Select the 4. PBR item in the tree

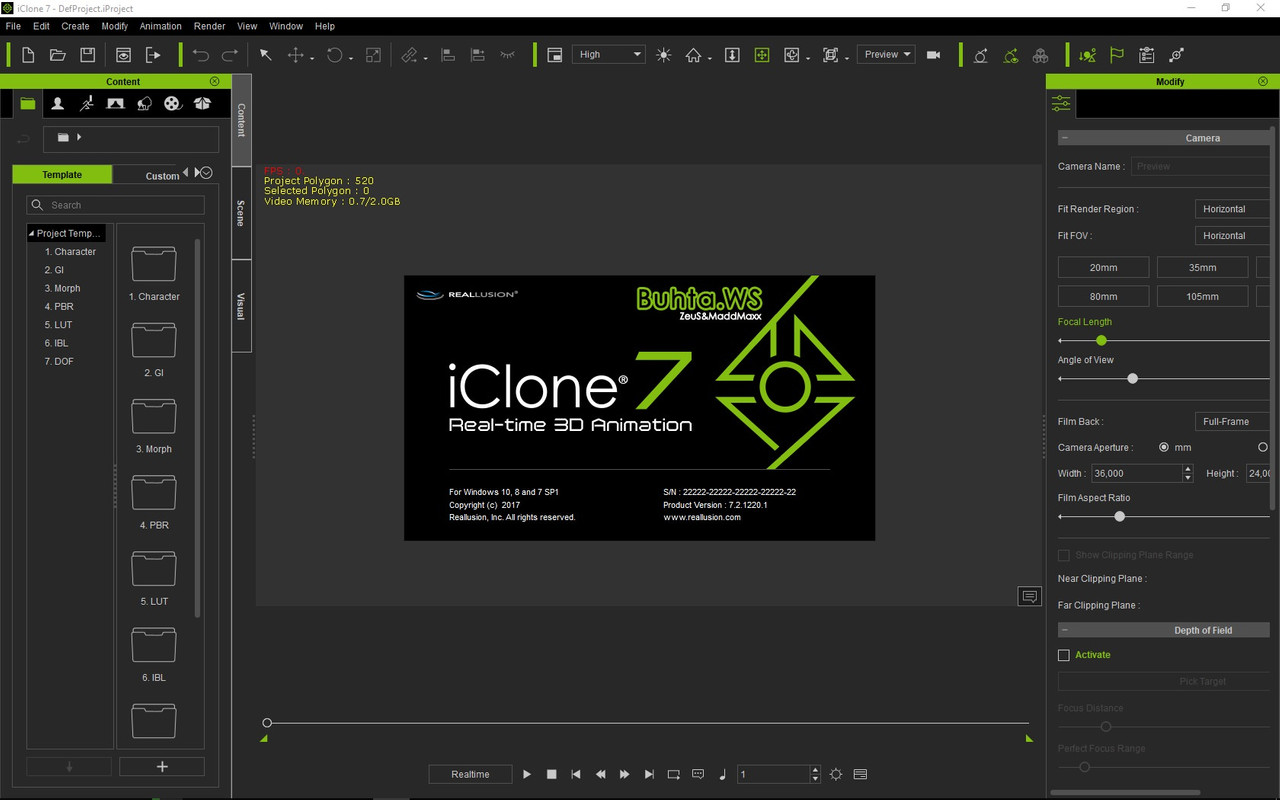pos(58,307)
